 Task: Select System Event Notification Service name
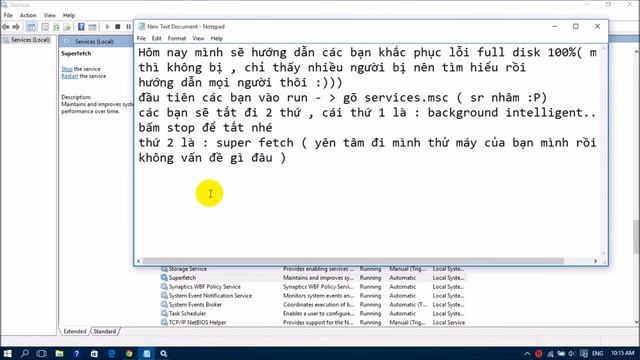211,296
